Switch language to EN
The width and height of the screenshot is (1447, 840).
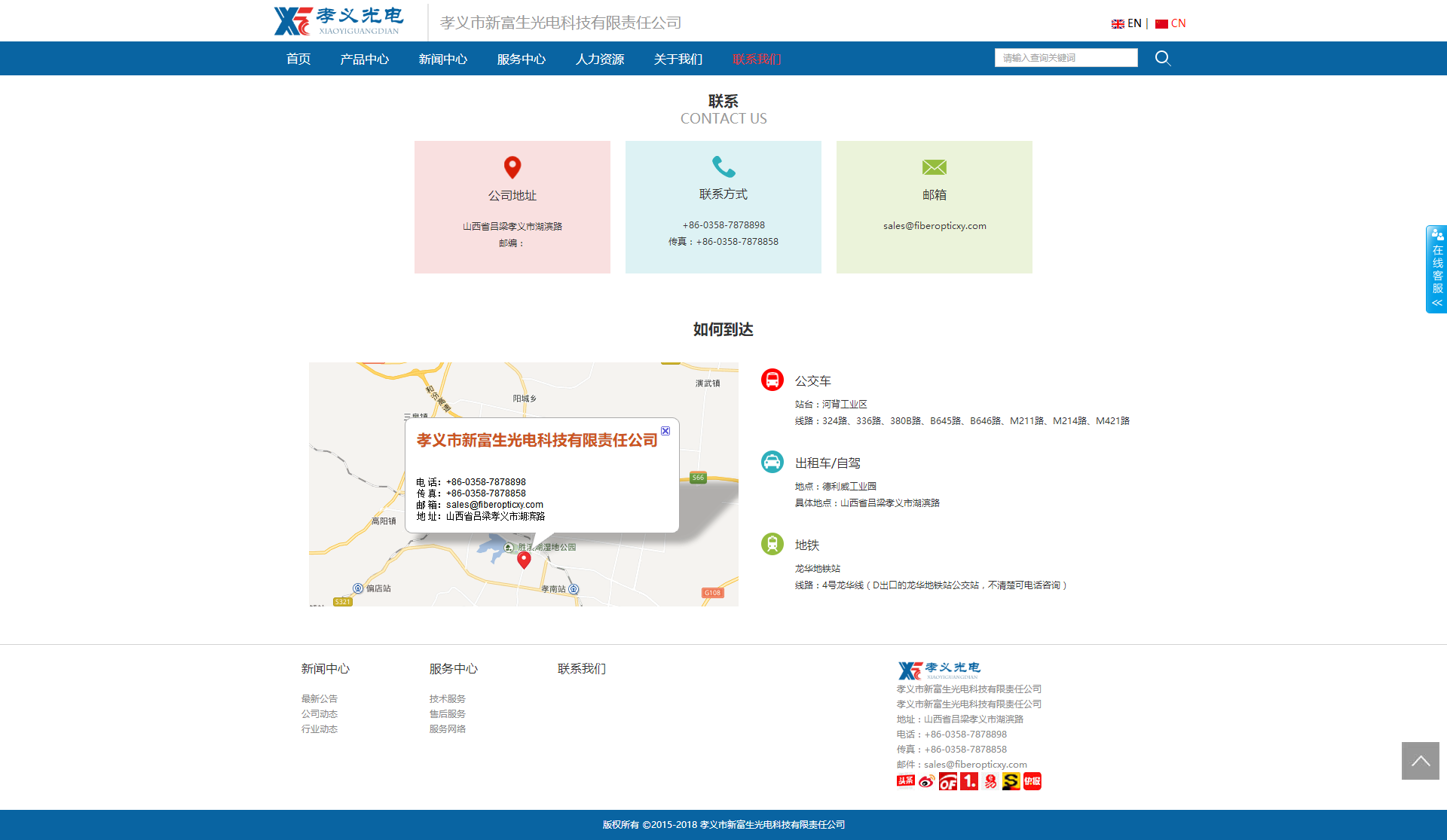tap(1134, 23)
